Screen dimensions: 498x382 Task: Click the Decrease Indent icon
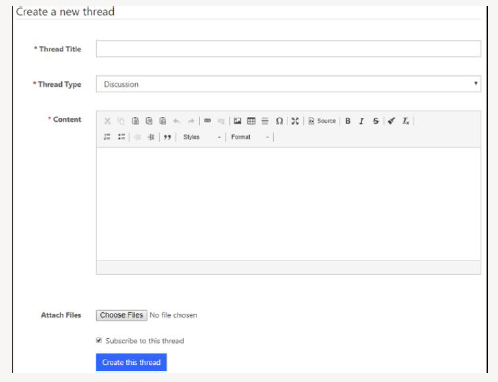[137, 137]
